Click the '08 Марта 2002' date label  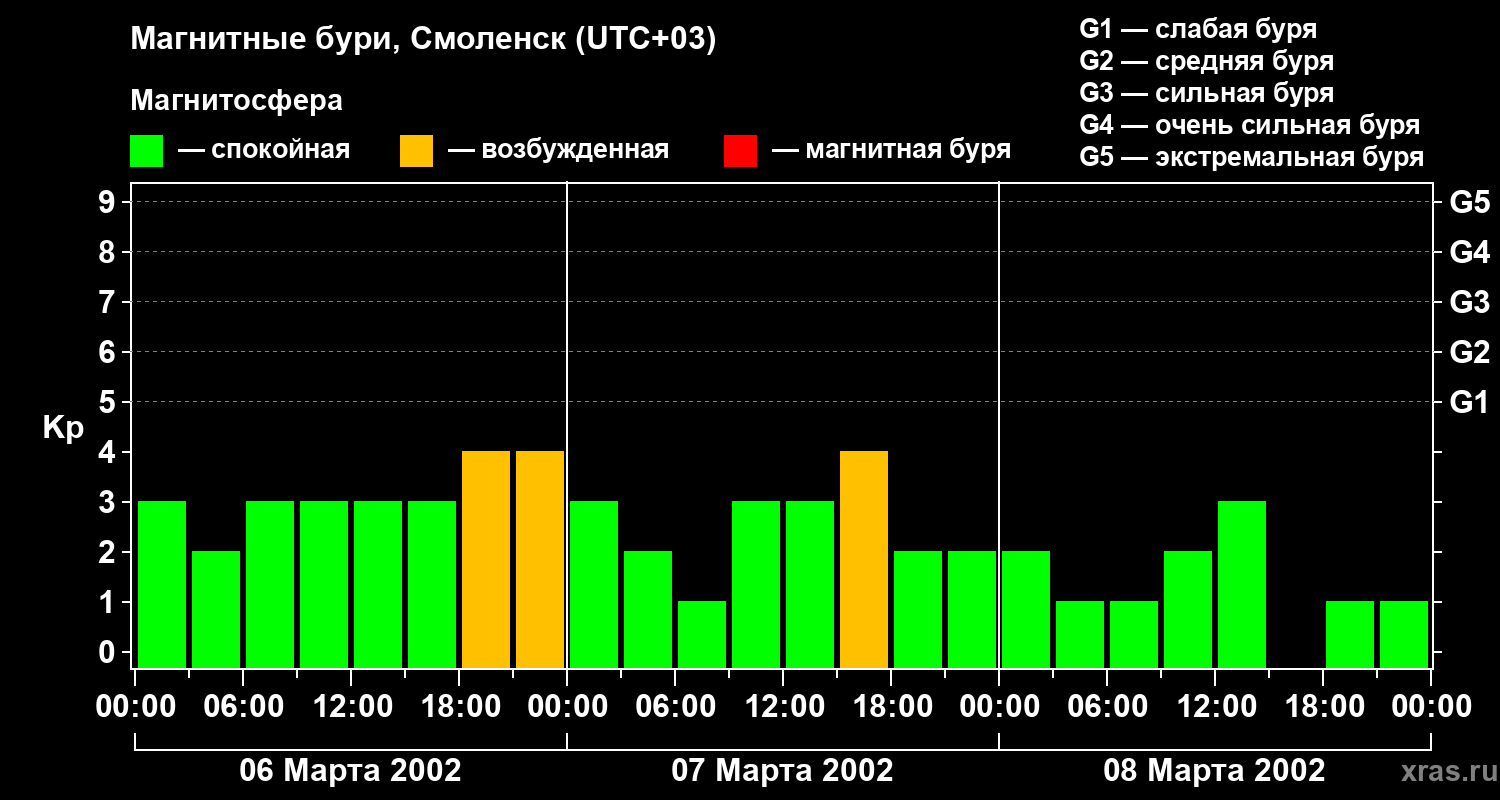click(1214, 771)
